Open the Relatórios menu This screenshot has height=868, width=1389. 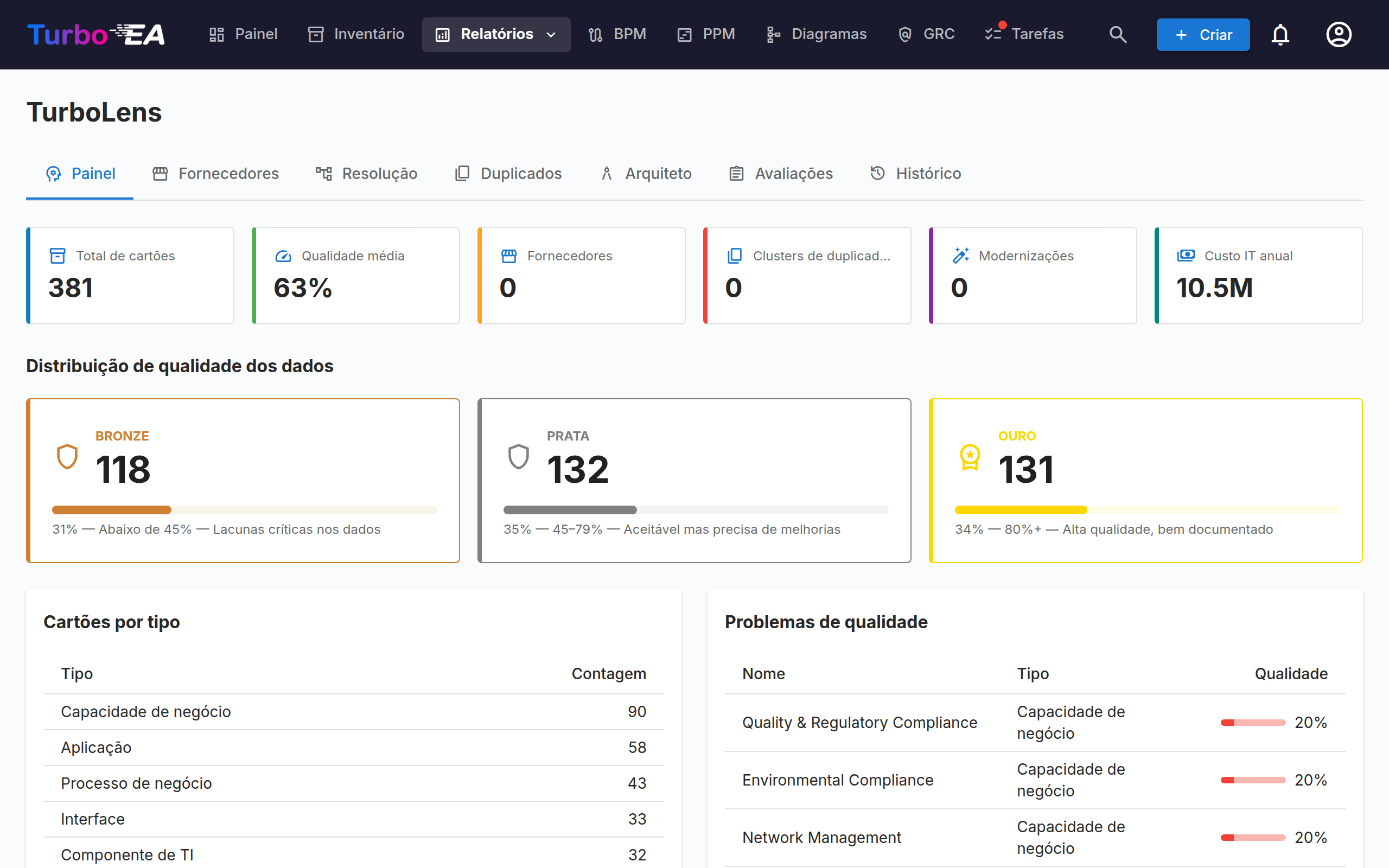point(496,34)
